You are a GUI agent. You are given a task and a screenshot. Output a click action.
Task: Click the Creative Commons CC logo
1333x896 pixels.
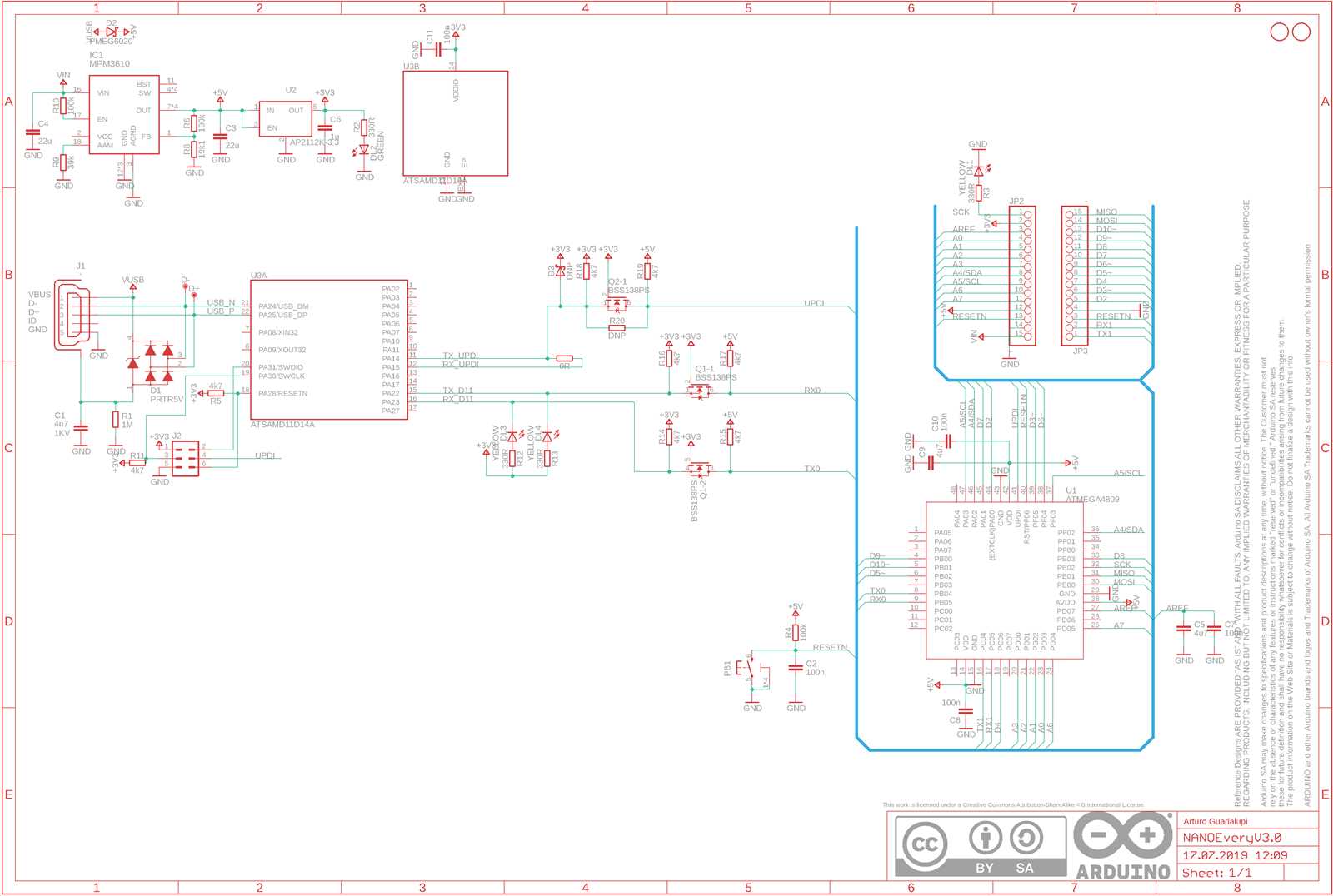click(x=925, y=844)
